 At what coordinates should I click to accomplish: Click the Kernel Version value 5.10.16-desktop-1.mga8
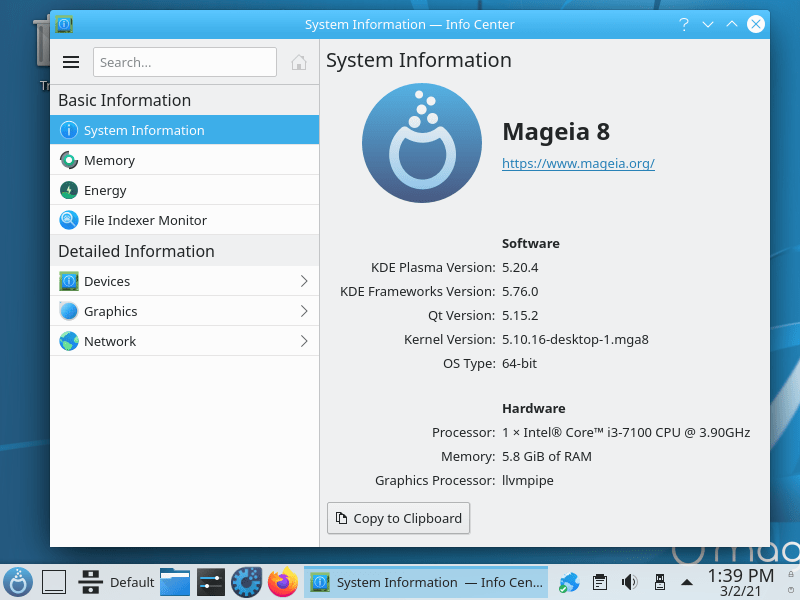575,339
